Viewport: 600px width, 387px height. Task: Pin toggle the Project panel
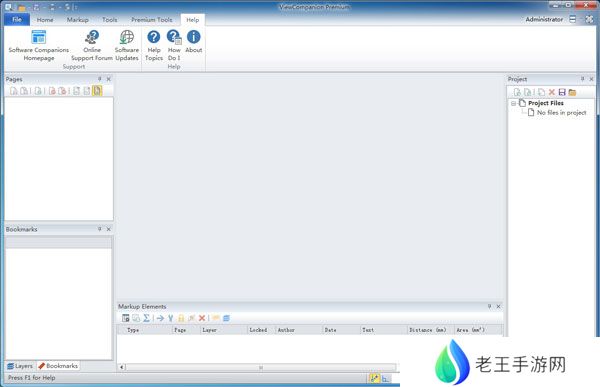582,79
